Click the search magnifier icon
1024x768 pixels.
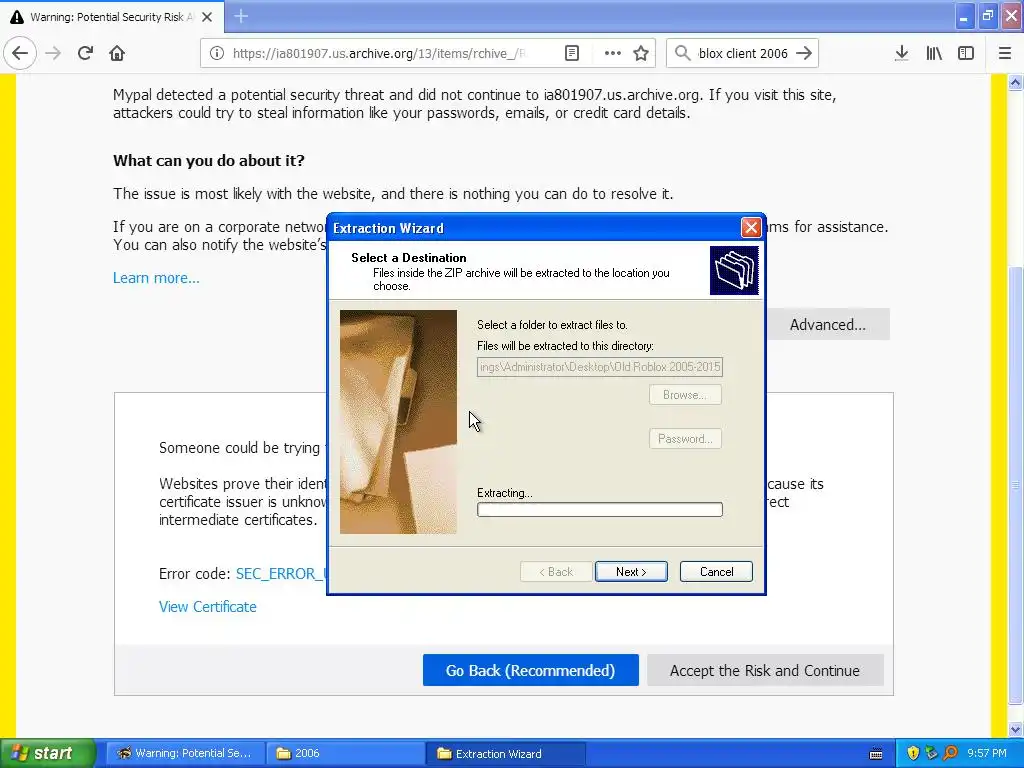point(682,54)
